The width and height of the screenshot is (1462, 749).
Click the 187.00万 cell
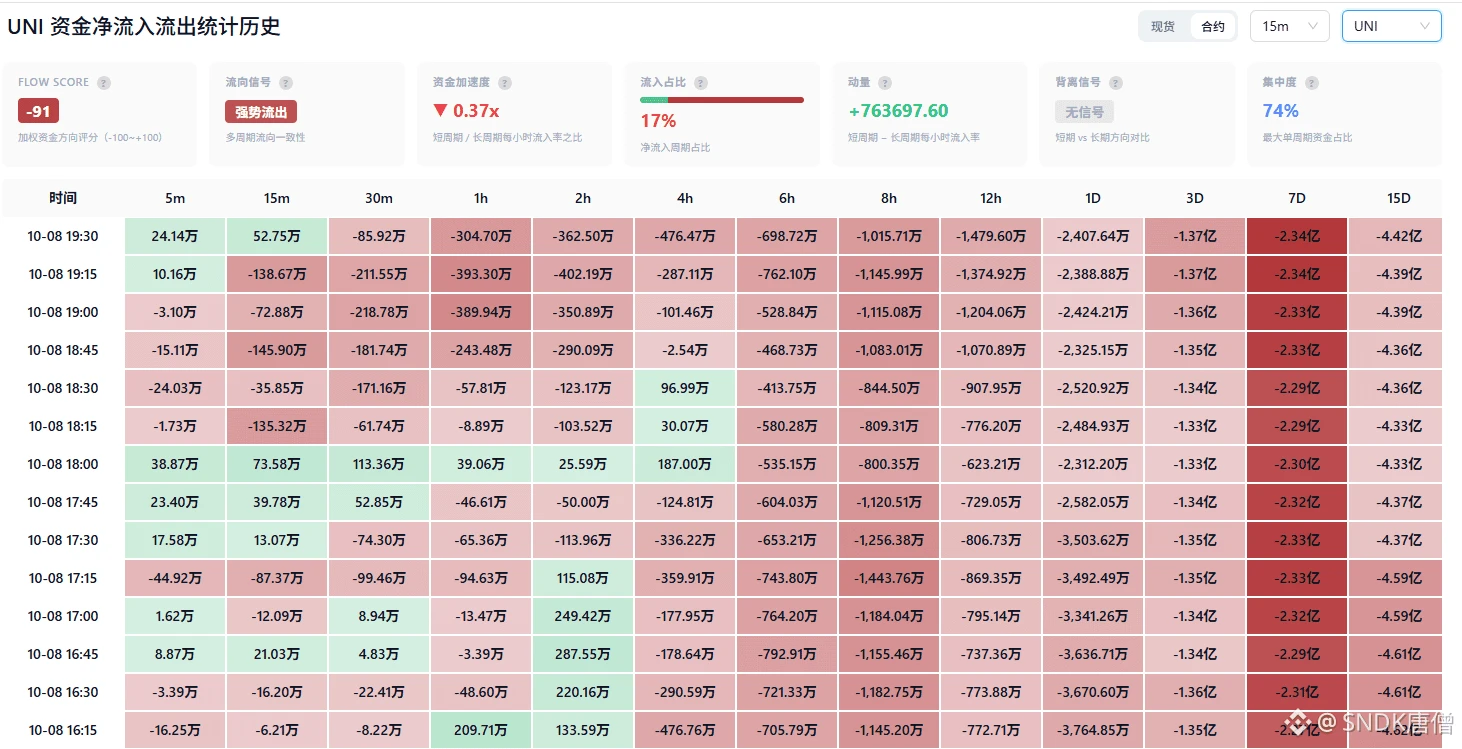click(x=685, y=464)
